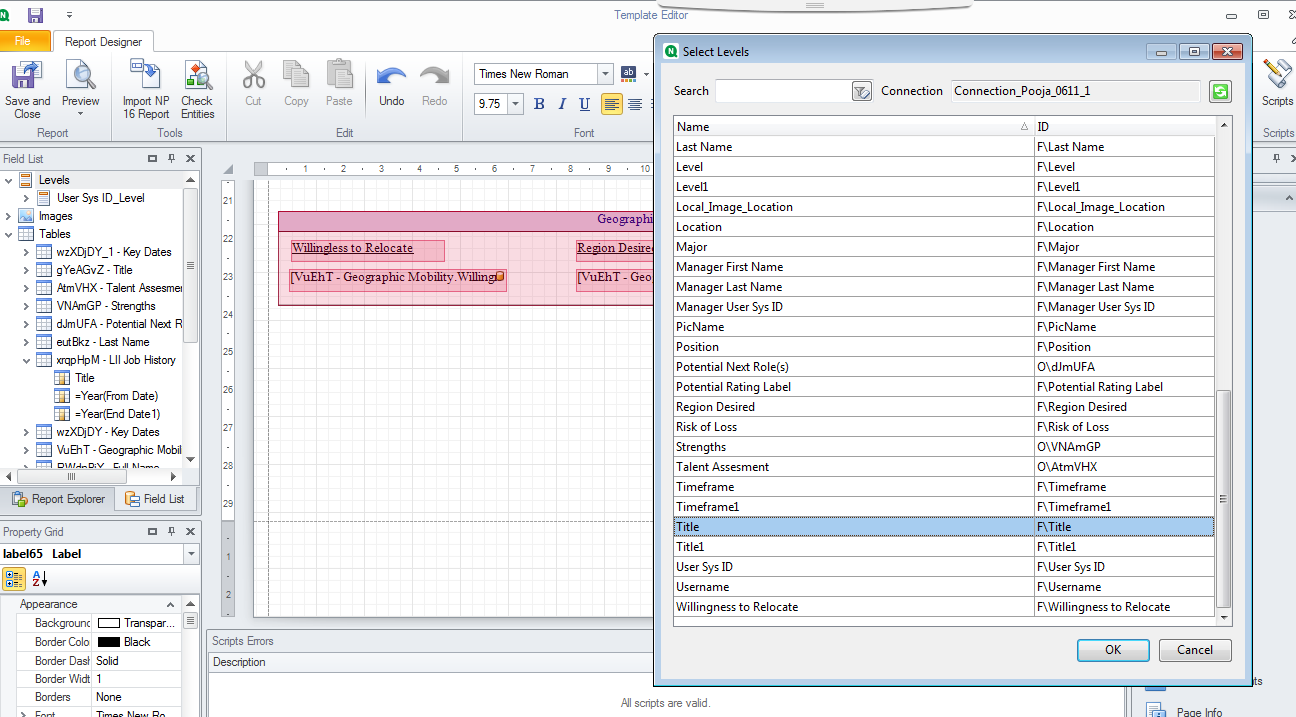The width and height of the screenshot is (1296, 717).
Task: Click the quick-access Save floppy icon
Action: coord(36,15)
